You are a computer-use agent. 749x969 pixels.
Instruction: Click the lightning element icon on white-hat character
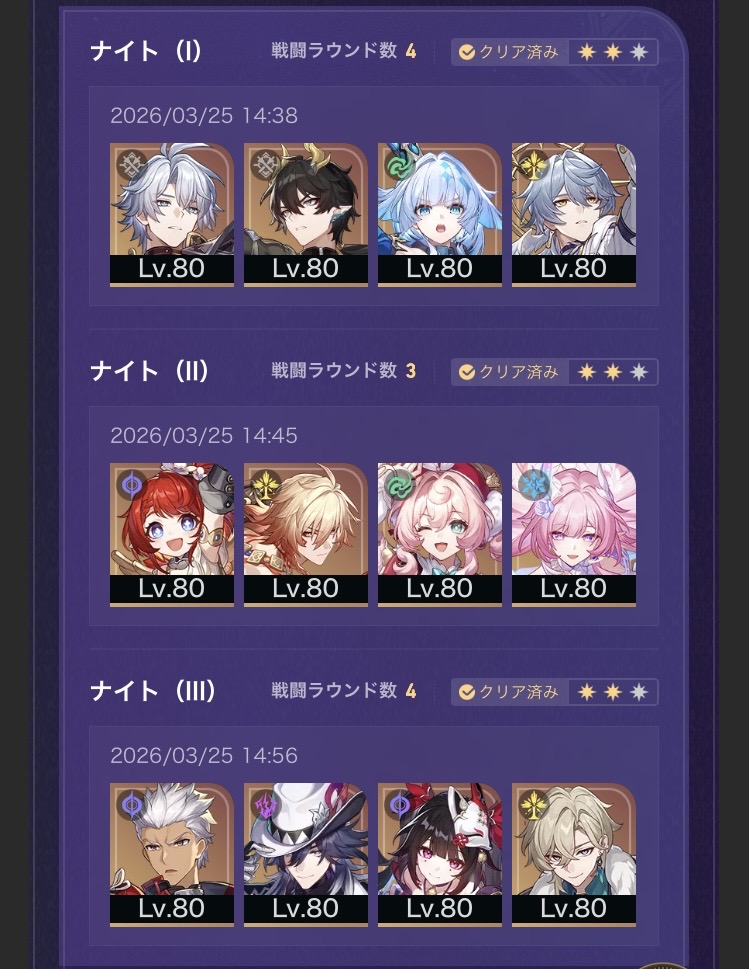pos(266,805)
